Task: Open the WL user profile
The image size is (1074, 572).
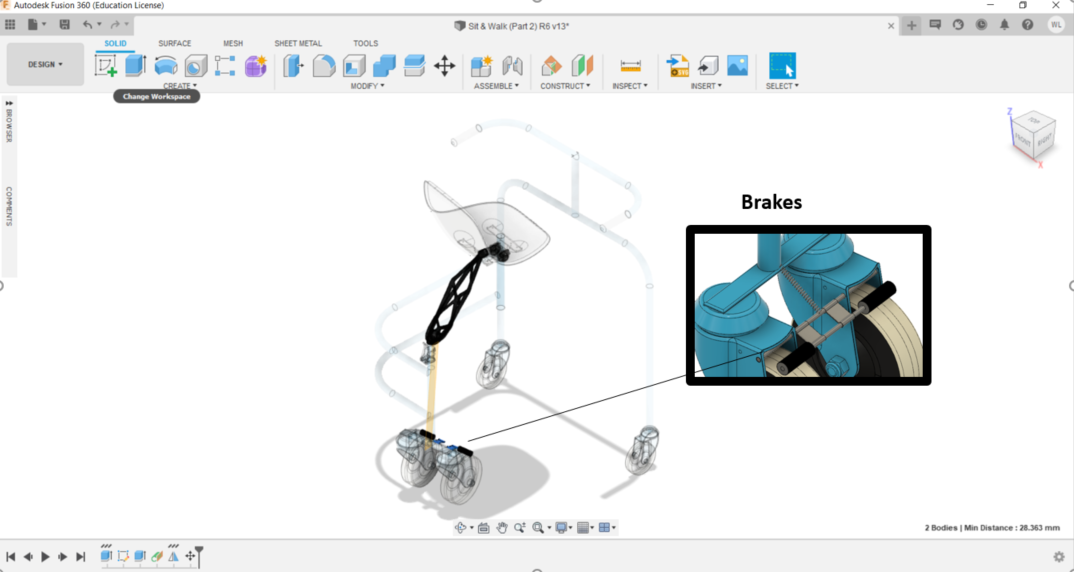Action: click(x=1056, y=25)
